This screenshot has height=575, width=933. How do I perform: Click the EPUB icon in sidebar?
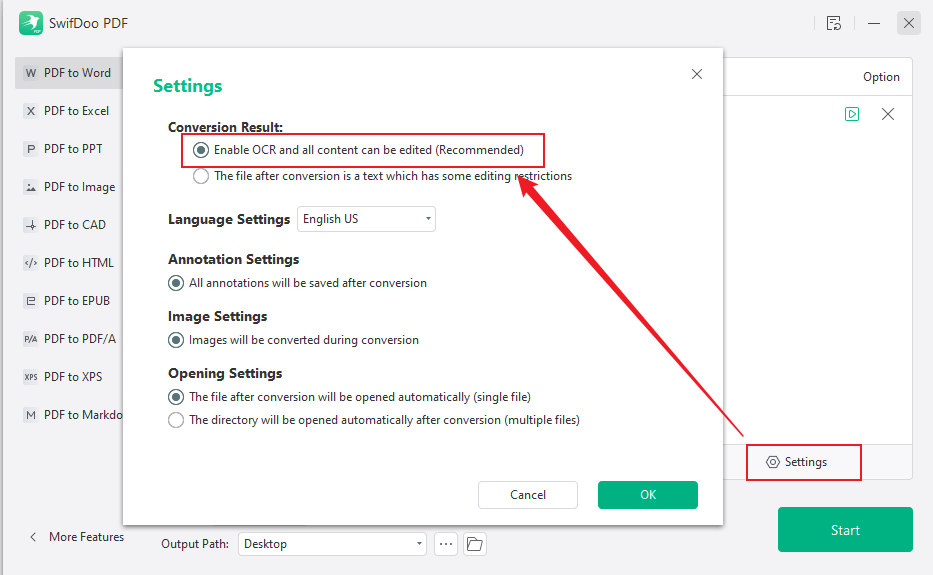[x=30, y=301]
